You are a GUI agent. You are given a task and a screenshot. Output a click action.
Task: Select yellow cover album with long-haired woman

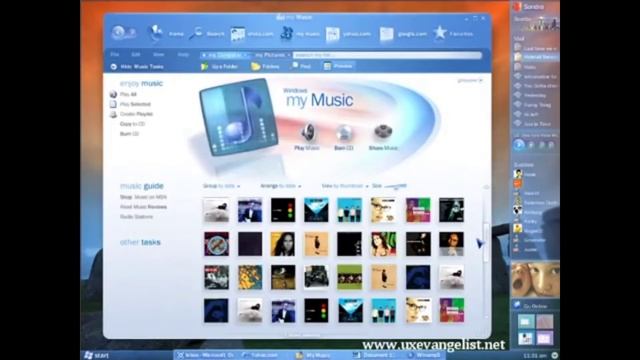coord(283,244)
